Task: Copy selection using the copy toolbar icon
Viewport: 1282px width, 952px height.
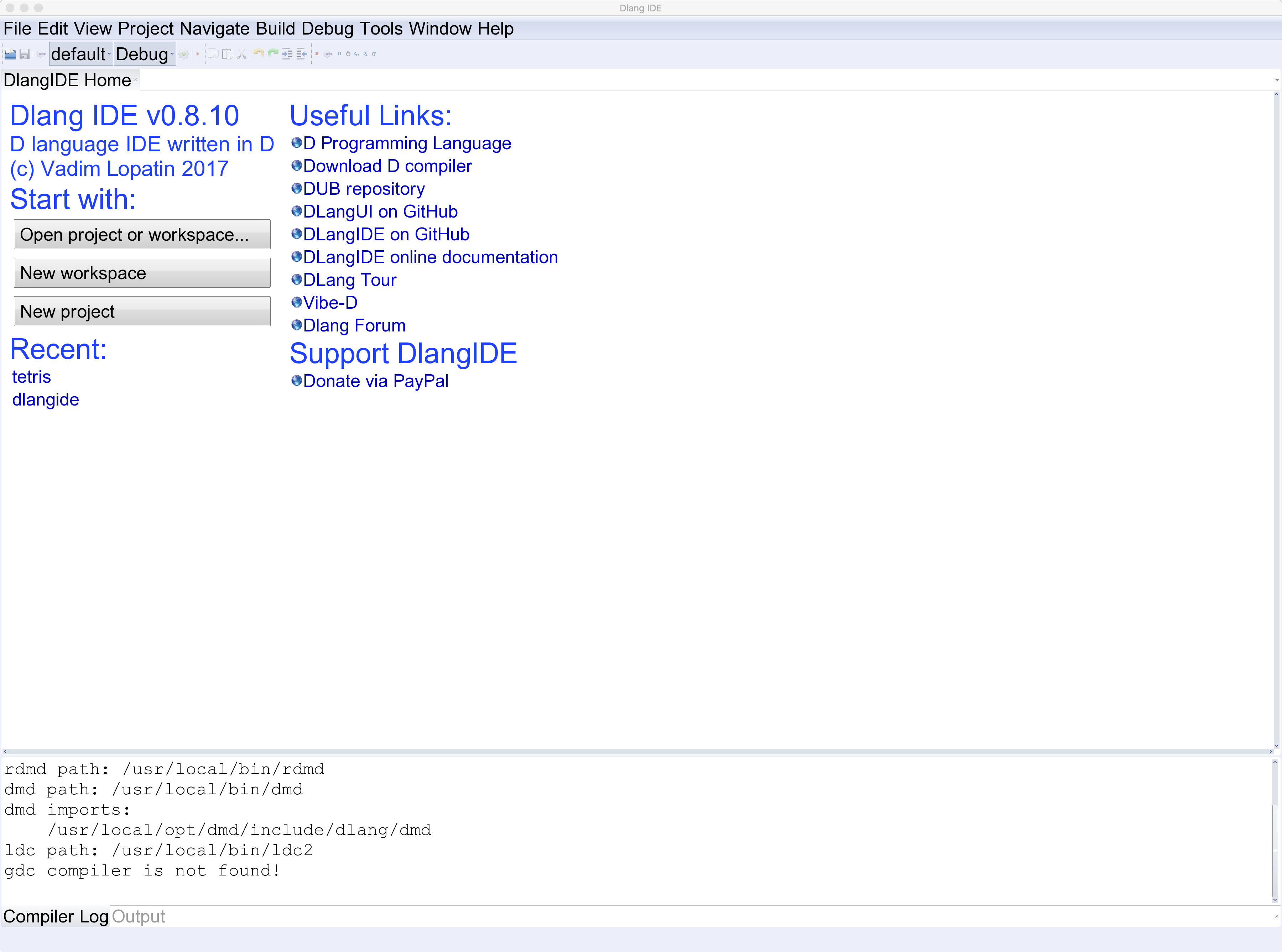Action: click(214, 54)
